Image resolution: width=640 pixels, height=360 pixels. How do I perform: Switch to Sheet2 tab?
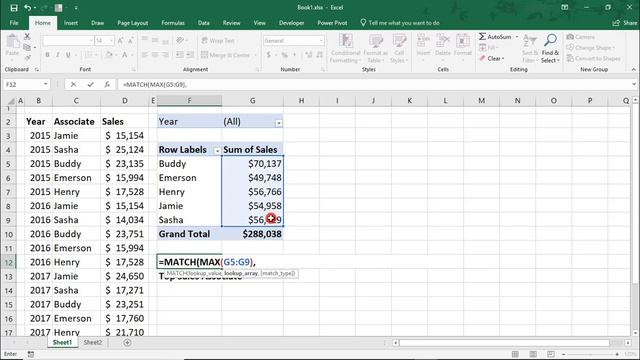tap(93, 342)
